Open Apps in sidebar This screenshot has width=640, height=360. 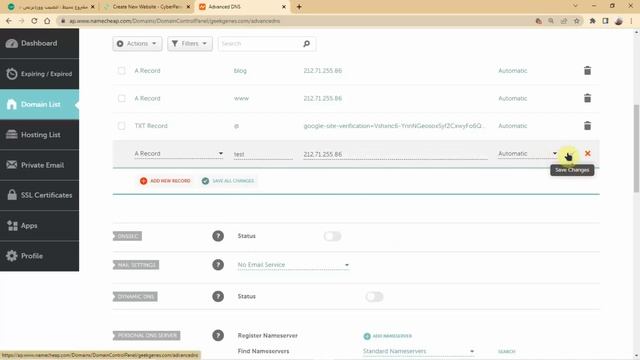[39, 225]
